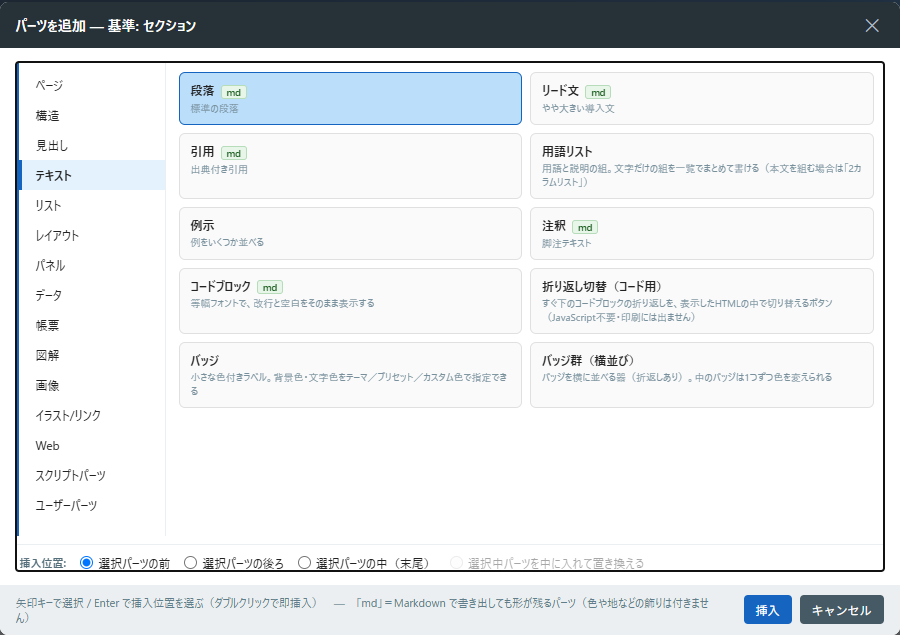Select the リード文 part card
The width and height of the screenshot is (900, 635).
click(701, 98)
